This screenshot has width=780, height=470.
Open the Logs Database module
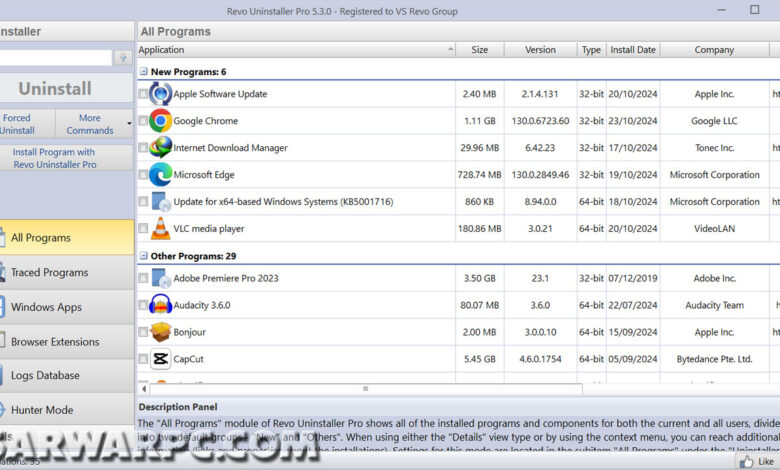pyautogui.click(x=67, y=376)
